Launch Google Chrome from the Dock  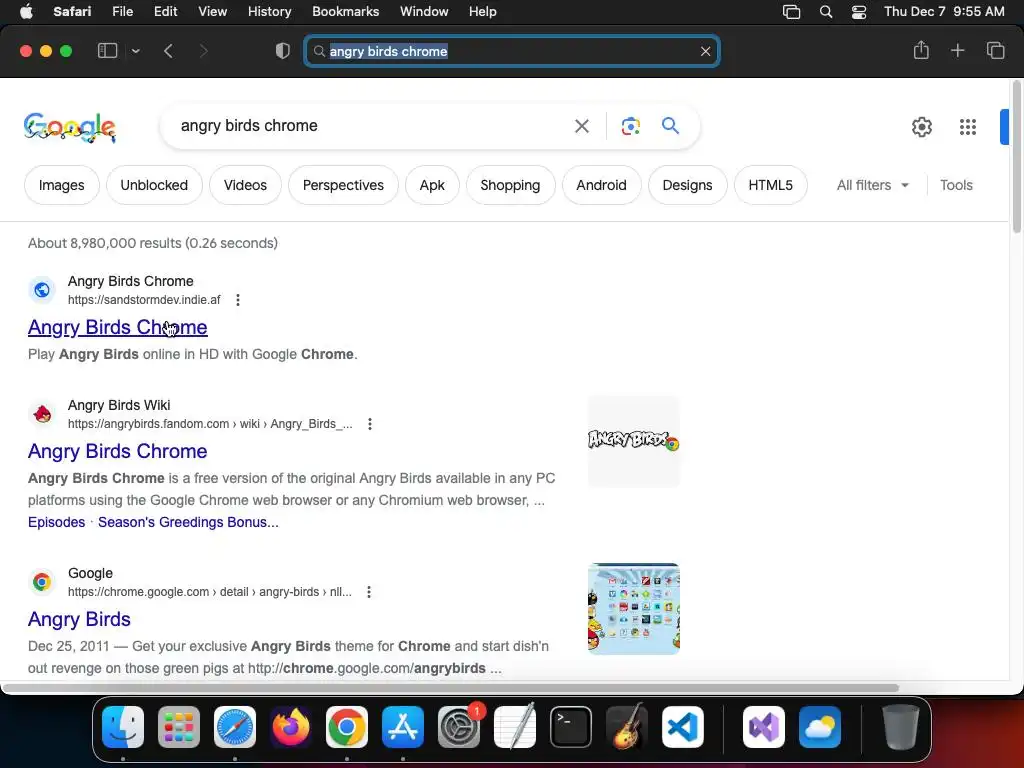click(347, 727)
